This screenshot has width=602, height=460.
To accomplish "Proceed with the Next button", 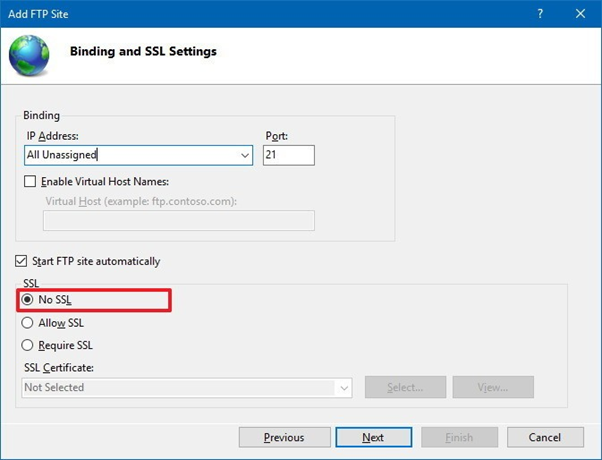I will click(x=374, y=437).
